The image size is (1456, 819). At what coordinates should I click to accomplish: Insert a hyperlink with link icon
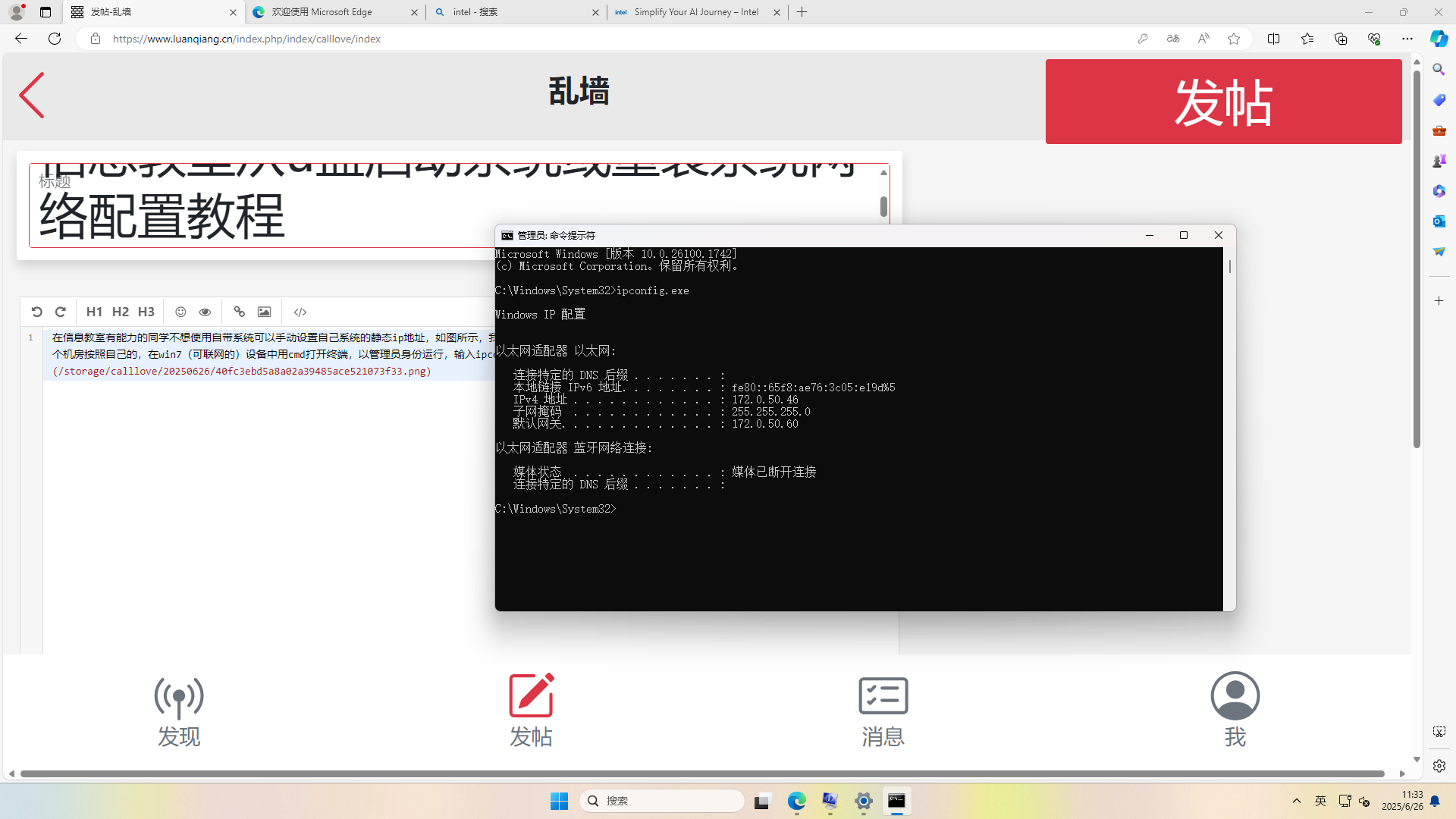[x=239, y=312]
